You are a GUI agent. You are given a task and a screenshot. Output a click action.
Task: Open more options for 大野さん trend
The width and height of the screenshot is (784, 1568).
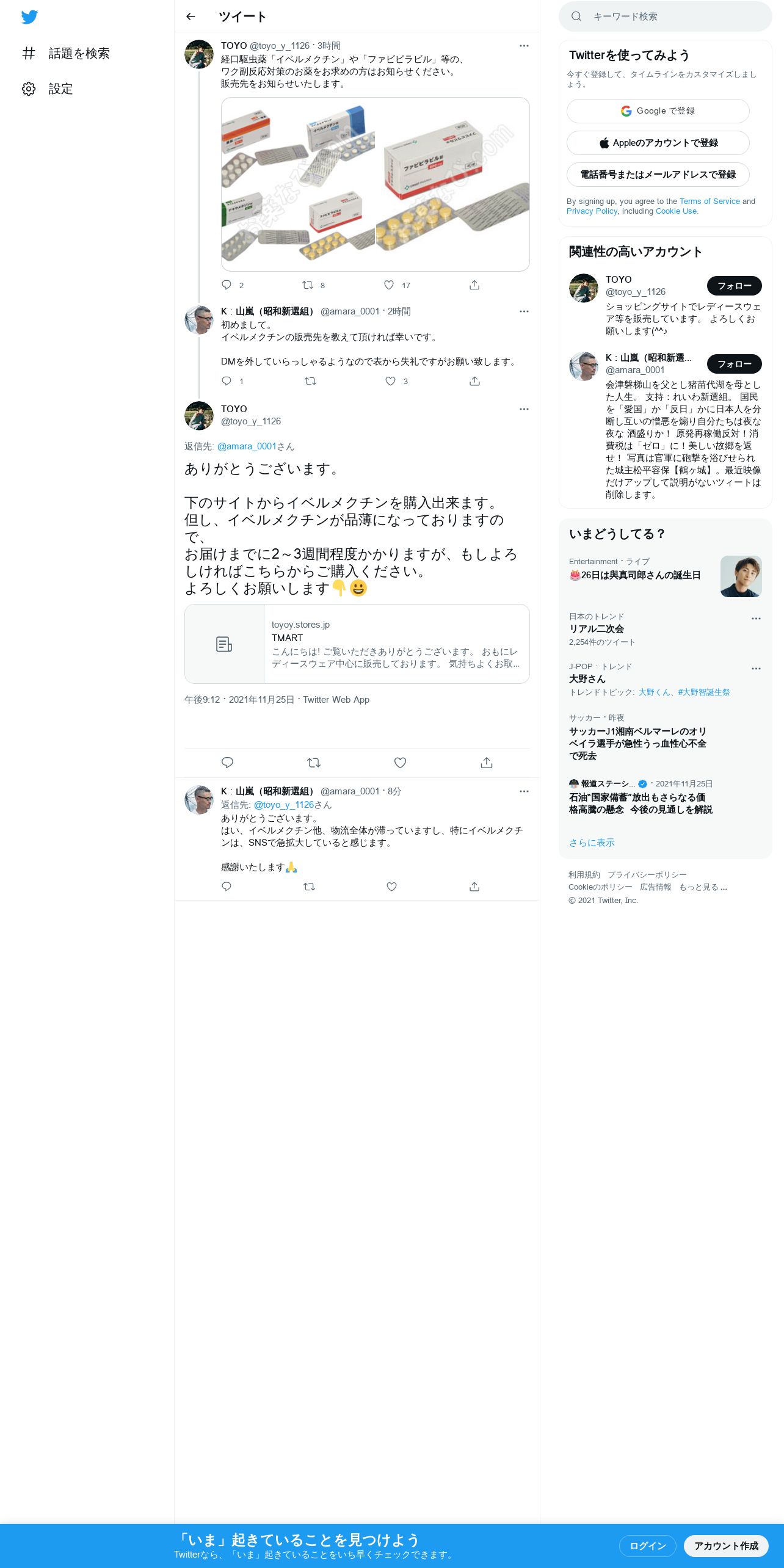(756, 669)
